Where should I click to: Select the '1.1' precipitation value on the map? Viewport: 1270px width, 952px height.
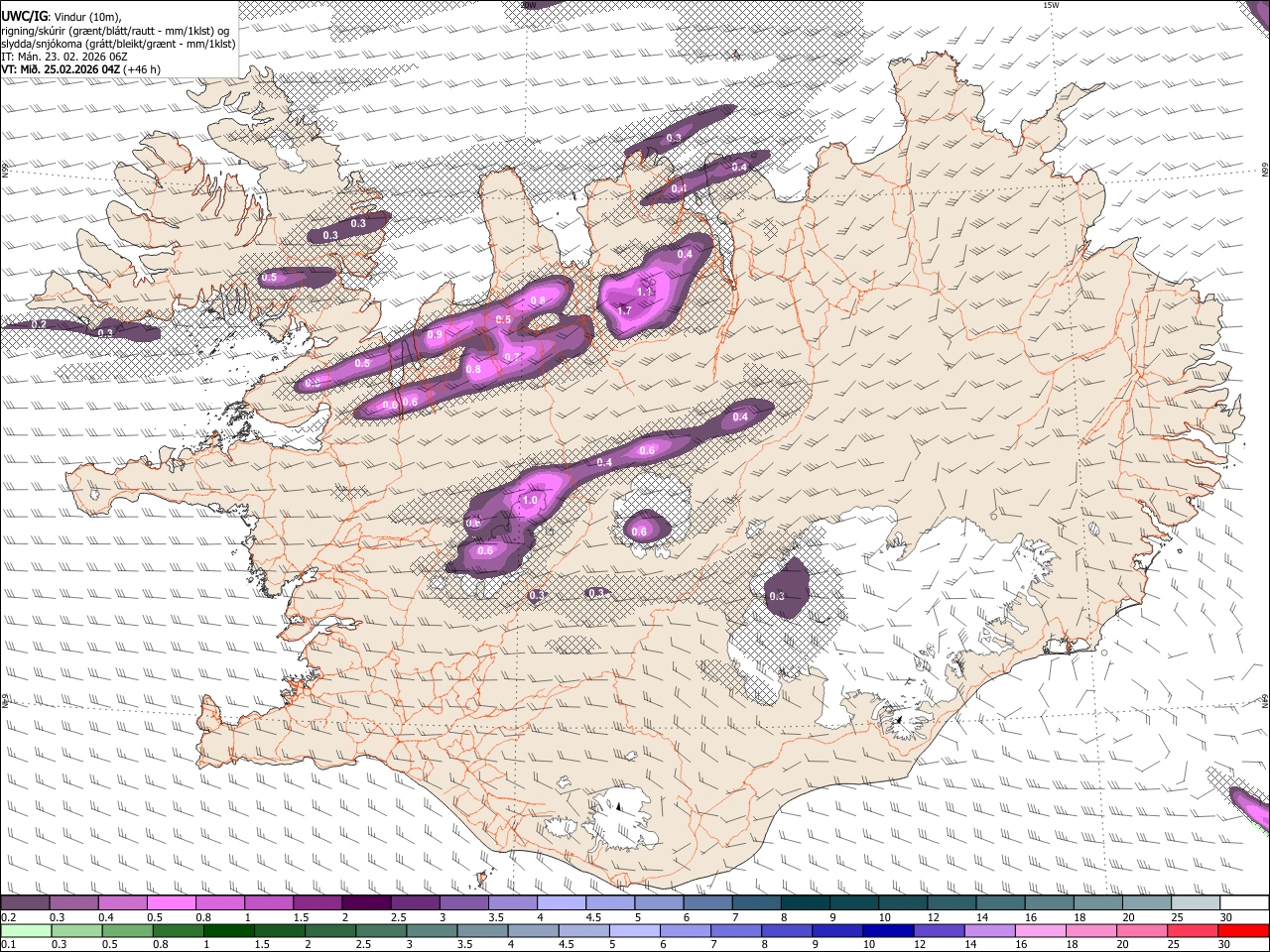point(645,292)
